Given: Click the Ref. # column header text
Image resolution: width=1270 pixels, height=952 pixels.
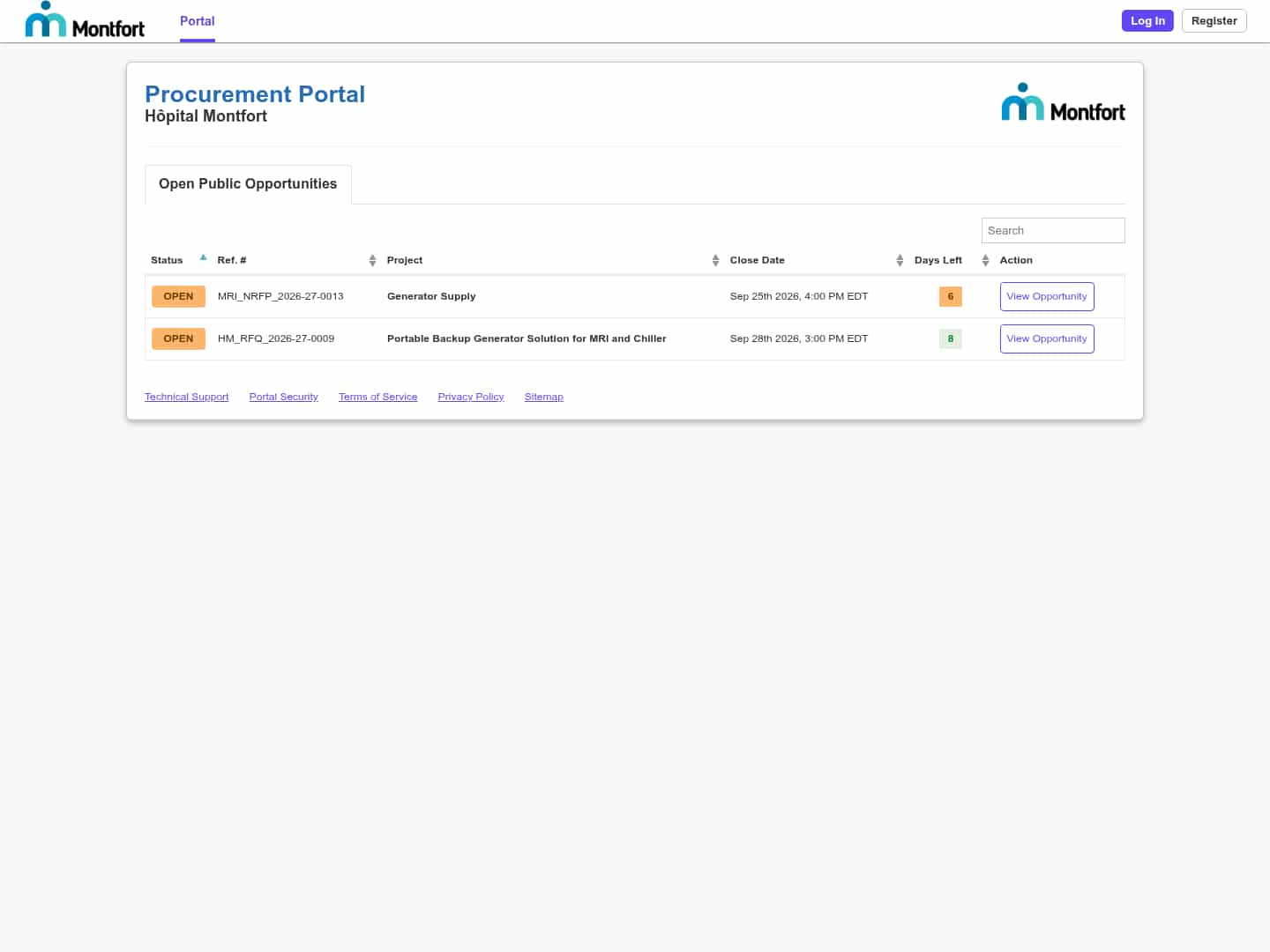Looking at the screenshot, I should [232, 260].
